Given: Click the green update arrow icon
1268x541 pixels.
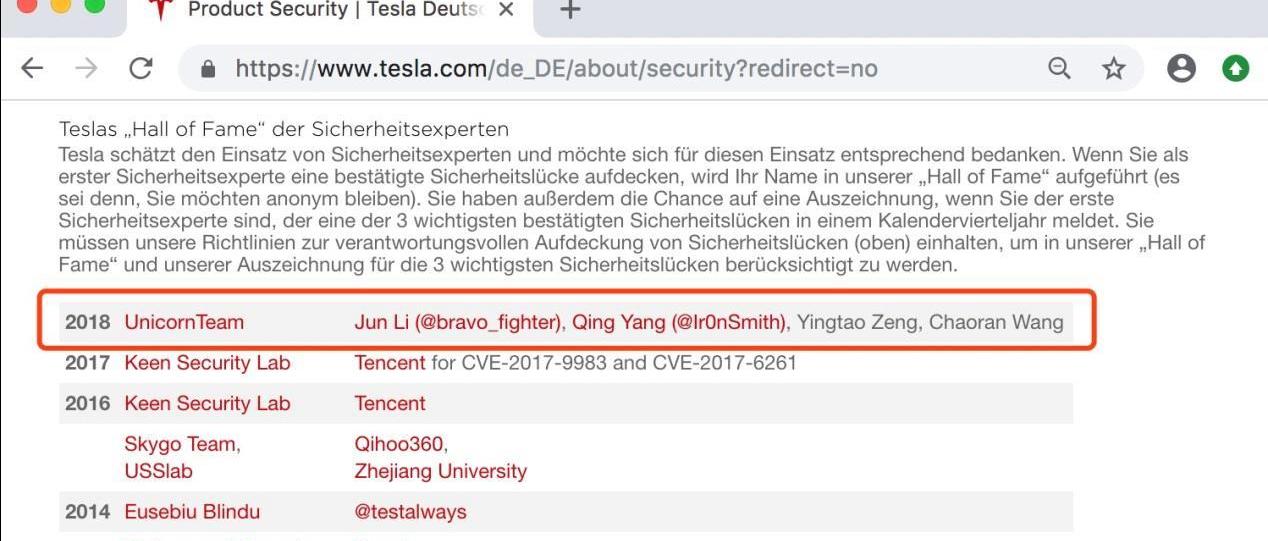Looking at the screenshot, I should (1236, 68).
